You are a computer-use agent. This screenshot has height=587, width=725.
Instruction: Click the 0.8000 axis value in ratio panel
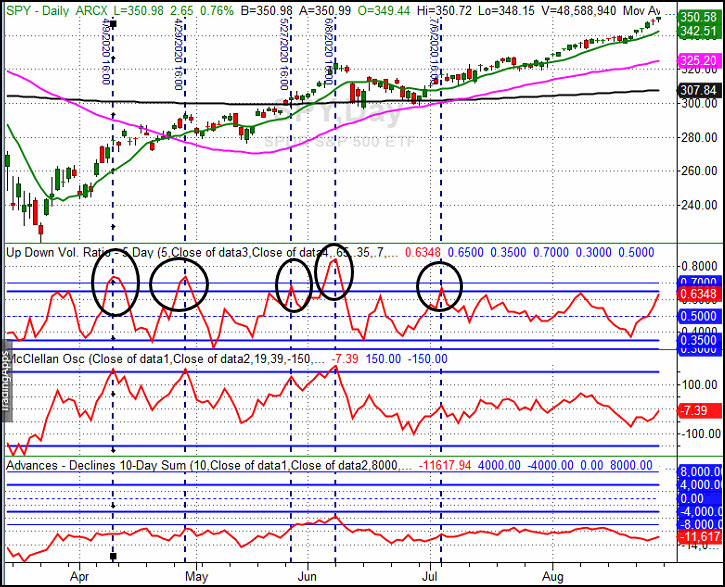(700, 267)
